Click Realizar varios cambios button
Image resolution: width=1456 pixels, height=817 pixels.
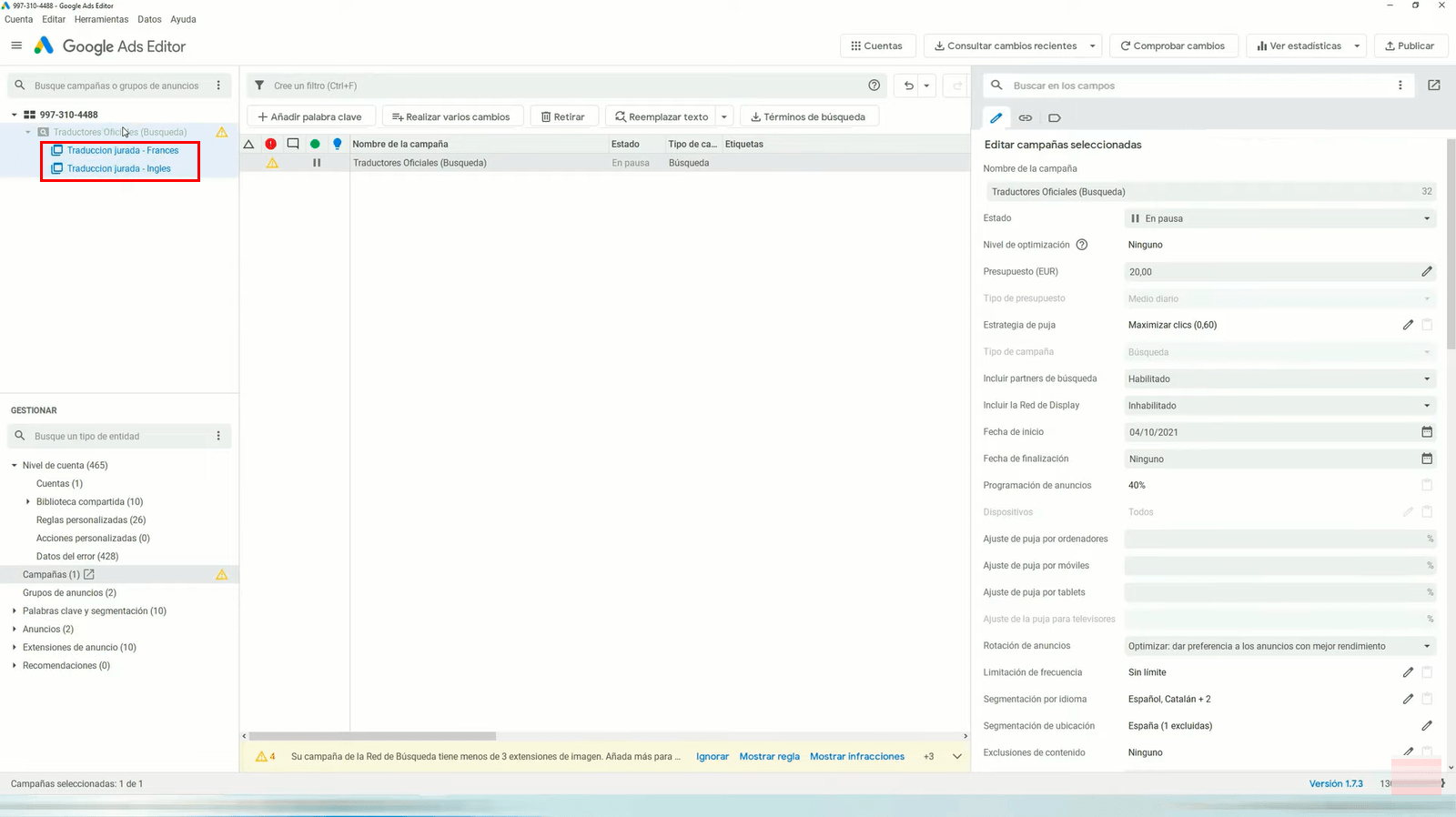pos(452,116)
